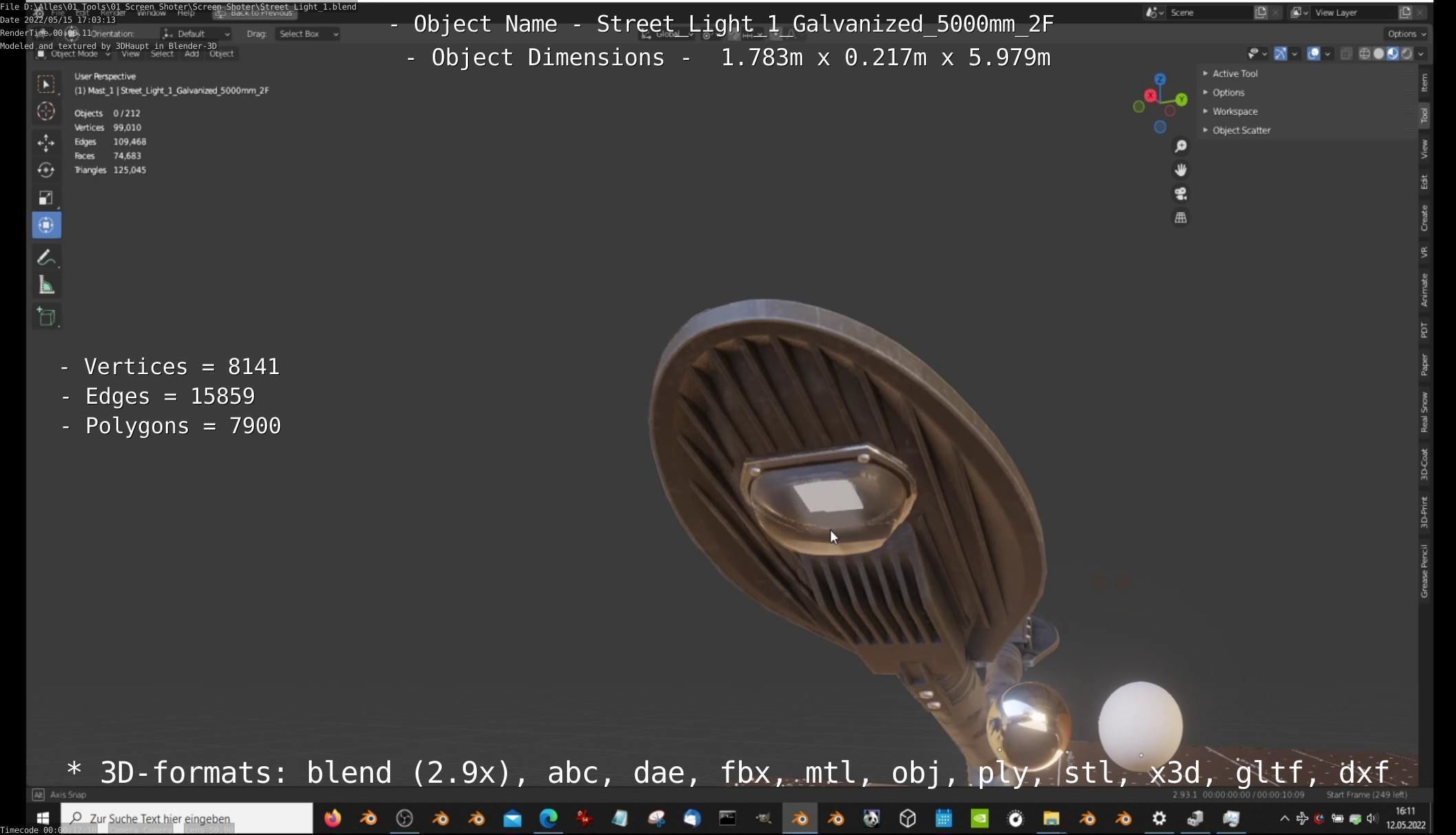
Task: Open the Animate sidebar tab
Action: click(1424, 290)
